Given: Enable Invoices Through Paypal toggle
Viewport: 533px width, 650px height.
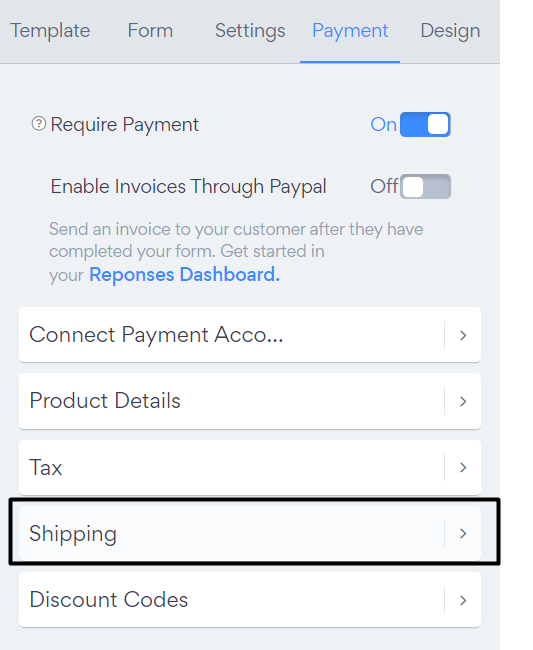Looking at the screenshot, I should 425,187.
